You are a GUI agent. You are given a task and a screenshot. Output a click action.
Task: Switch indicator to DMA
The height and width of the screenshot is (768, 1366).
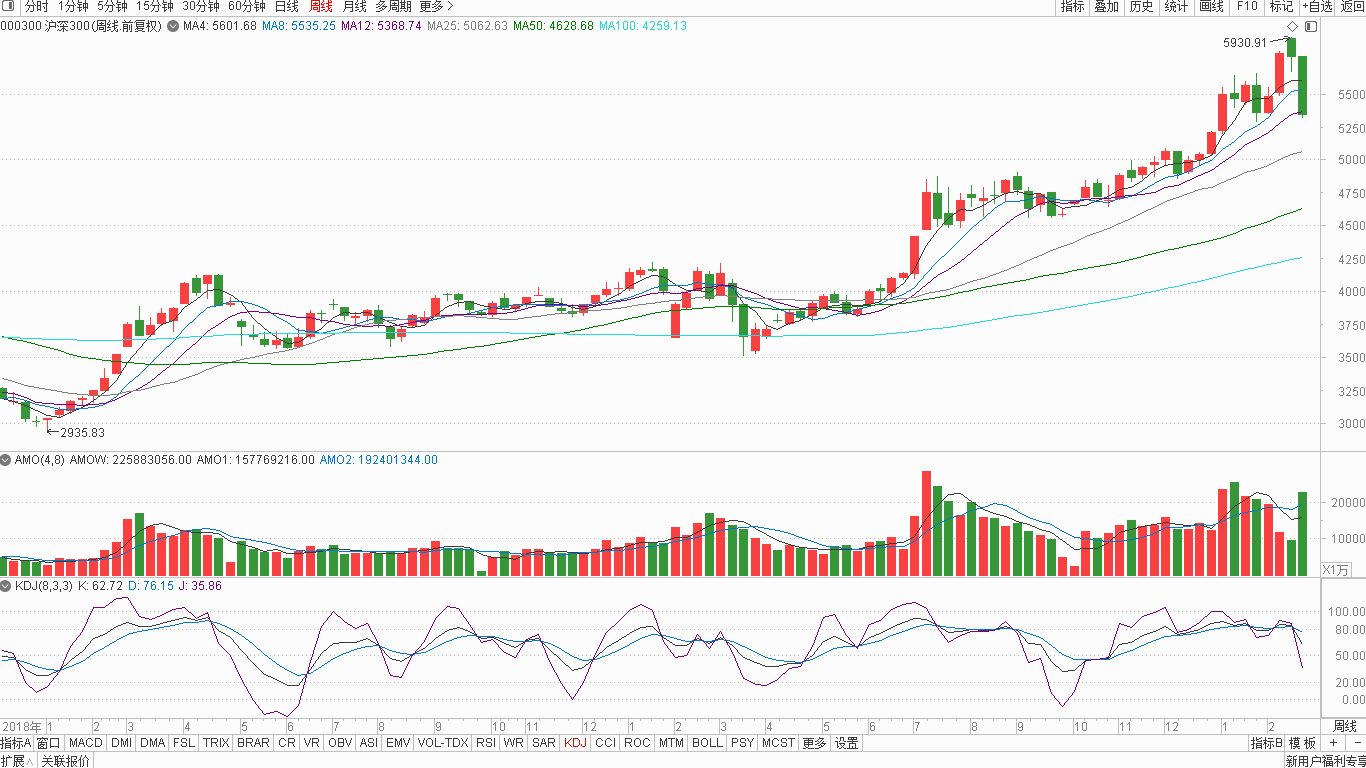152,743
